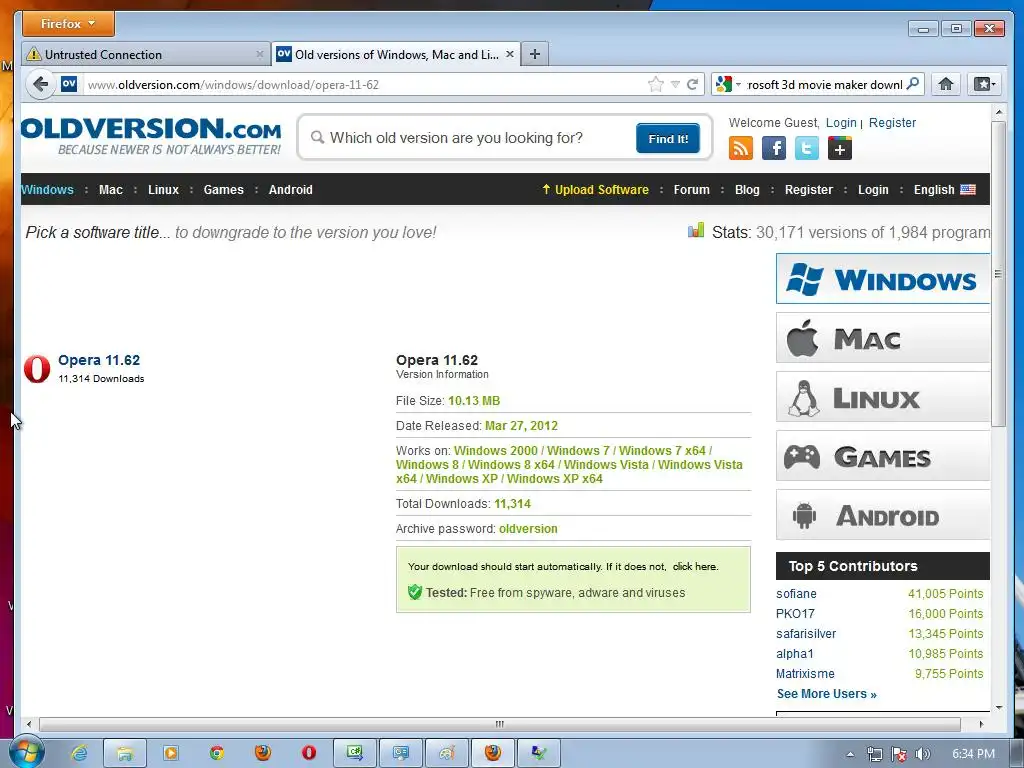Bookmark this page with the star icon

tap(656, 84)
